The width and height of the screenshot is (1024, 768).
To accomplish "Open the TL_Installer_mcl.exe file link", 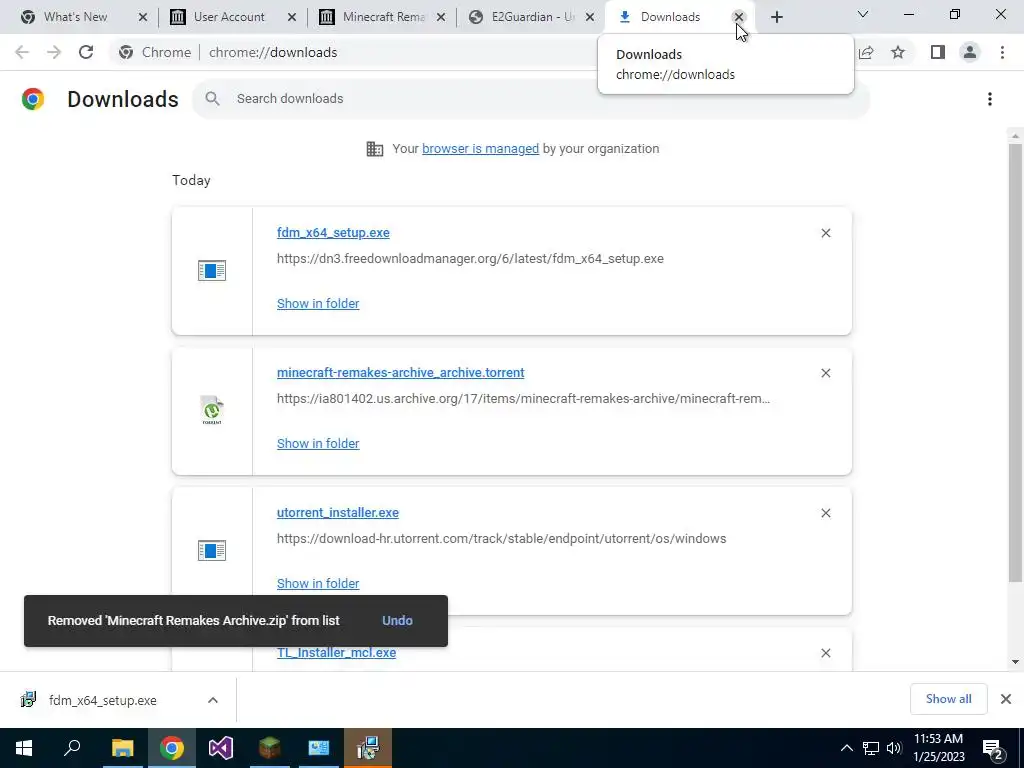I will click(336, 652).
